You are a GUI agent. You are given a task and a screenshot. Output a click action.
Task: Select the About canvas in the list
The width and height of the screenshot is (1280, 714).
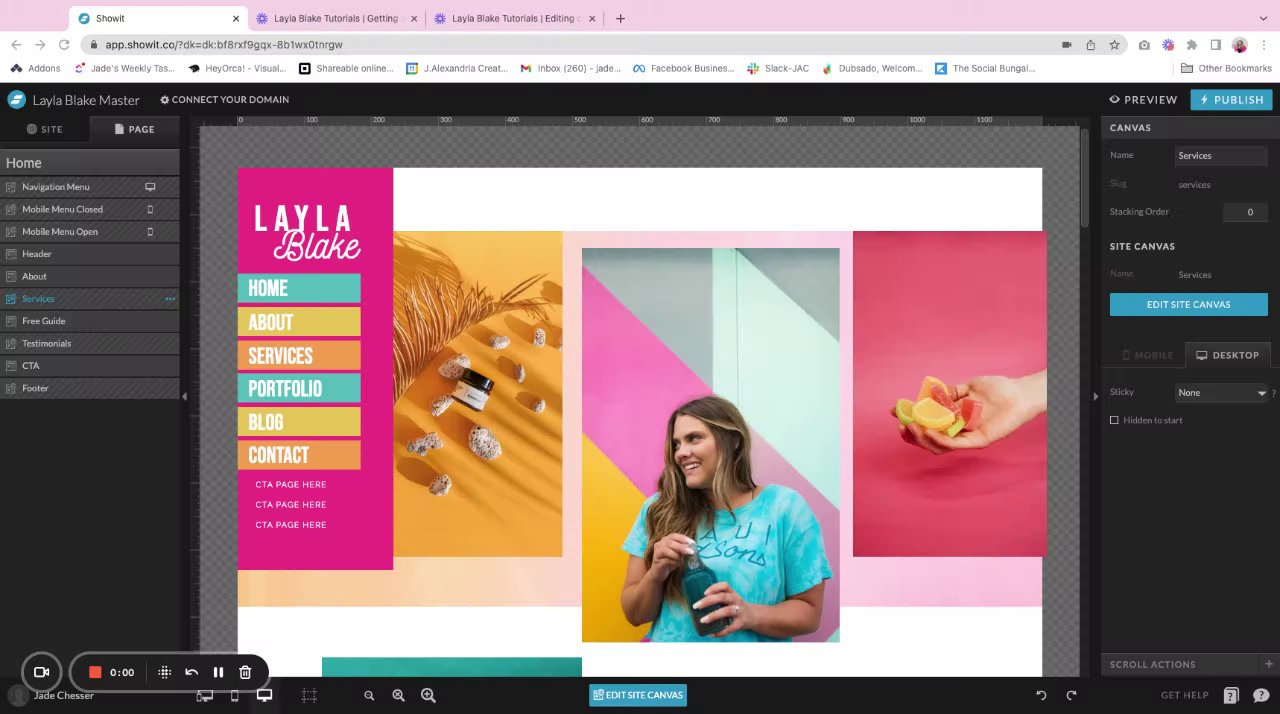tap(90, 276)
